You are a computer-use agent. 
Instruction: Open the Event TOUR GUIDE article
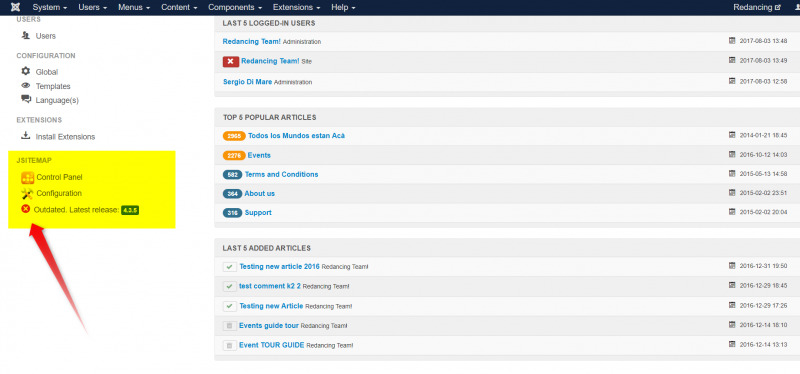(x=272, y=345)
